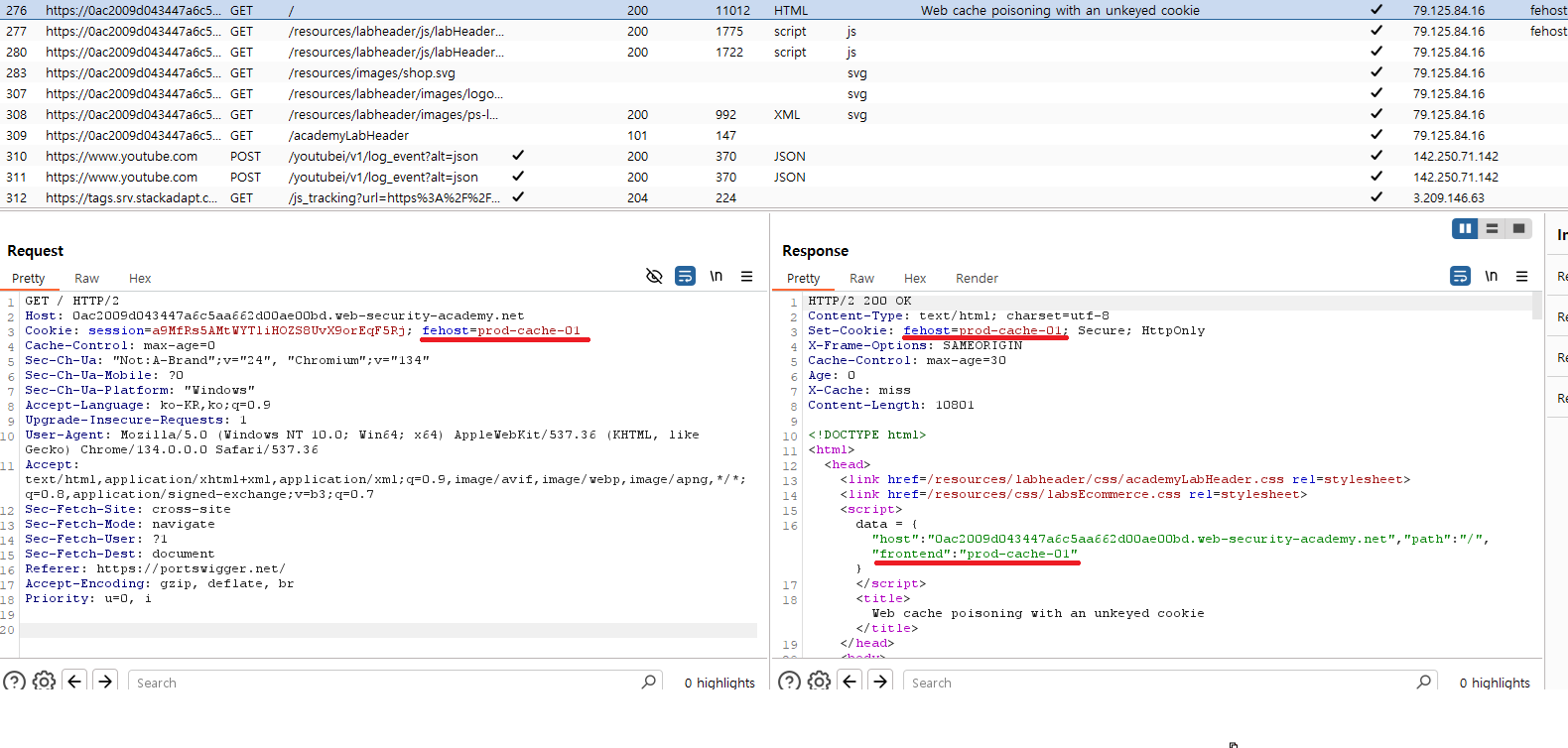Select tabbed combined layout icon
Screen dimensions: 1568x748
tap(1518, 228)
